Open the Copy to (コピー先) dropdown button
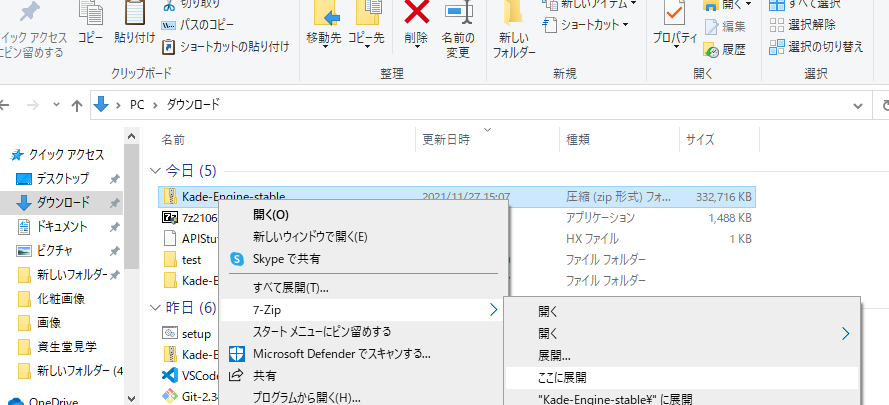889x405 pixels. pyautogui.click(x=366, y=26)
